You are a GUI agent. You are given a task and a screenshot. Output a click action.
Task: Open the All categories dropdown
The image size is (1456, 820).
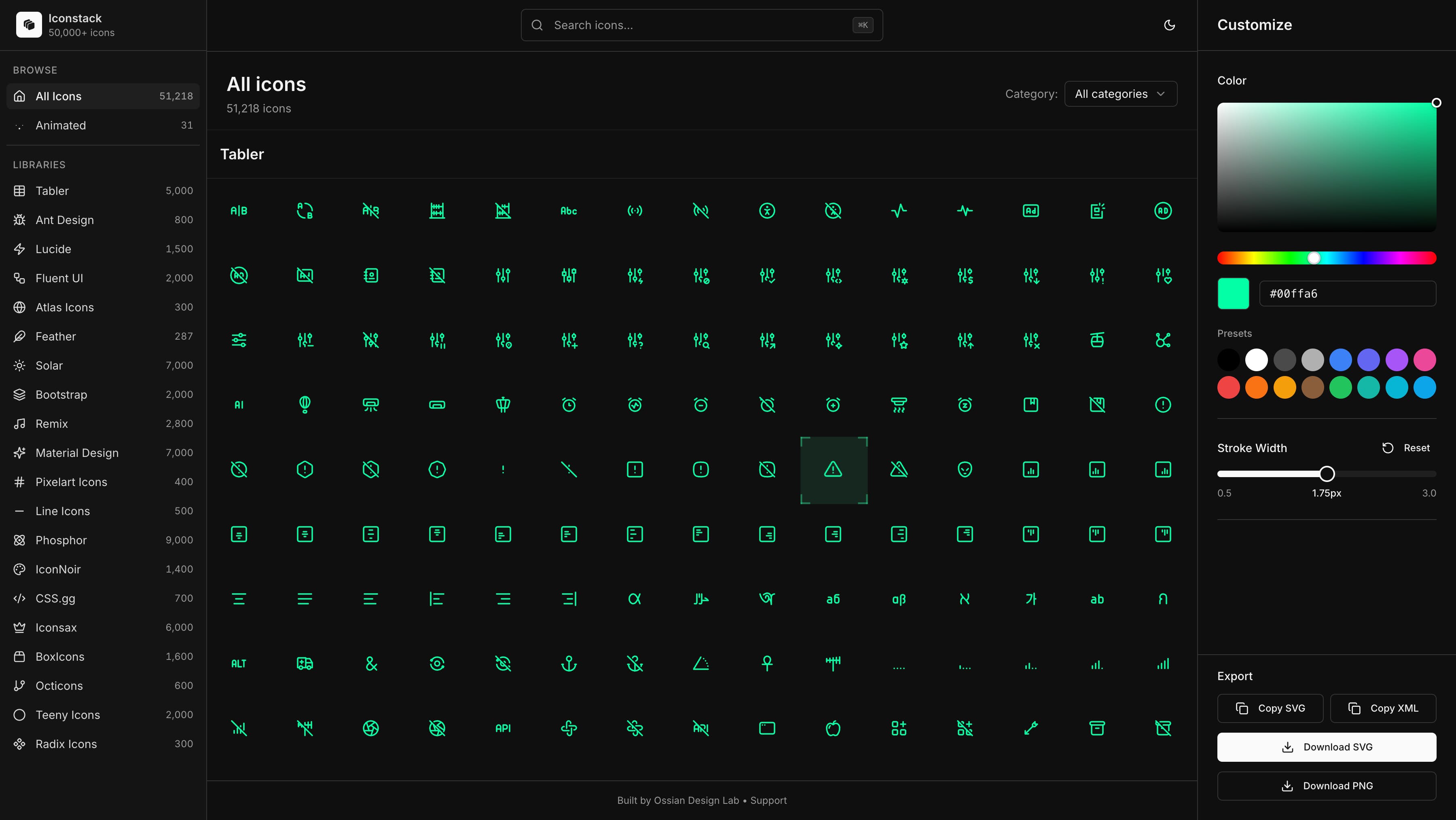pos(1120,94)
